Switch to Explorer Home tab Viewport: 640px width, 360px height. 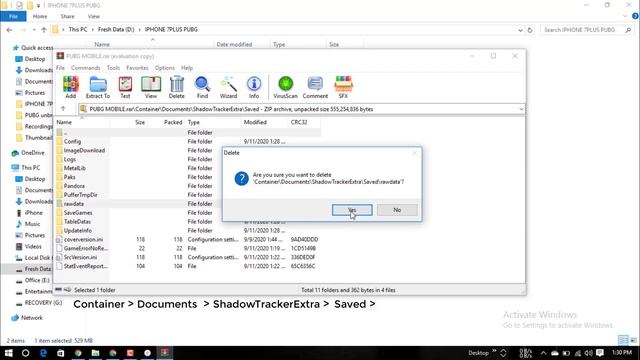(40, 16)
